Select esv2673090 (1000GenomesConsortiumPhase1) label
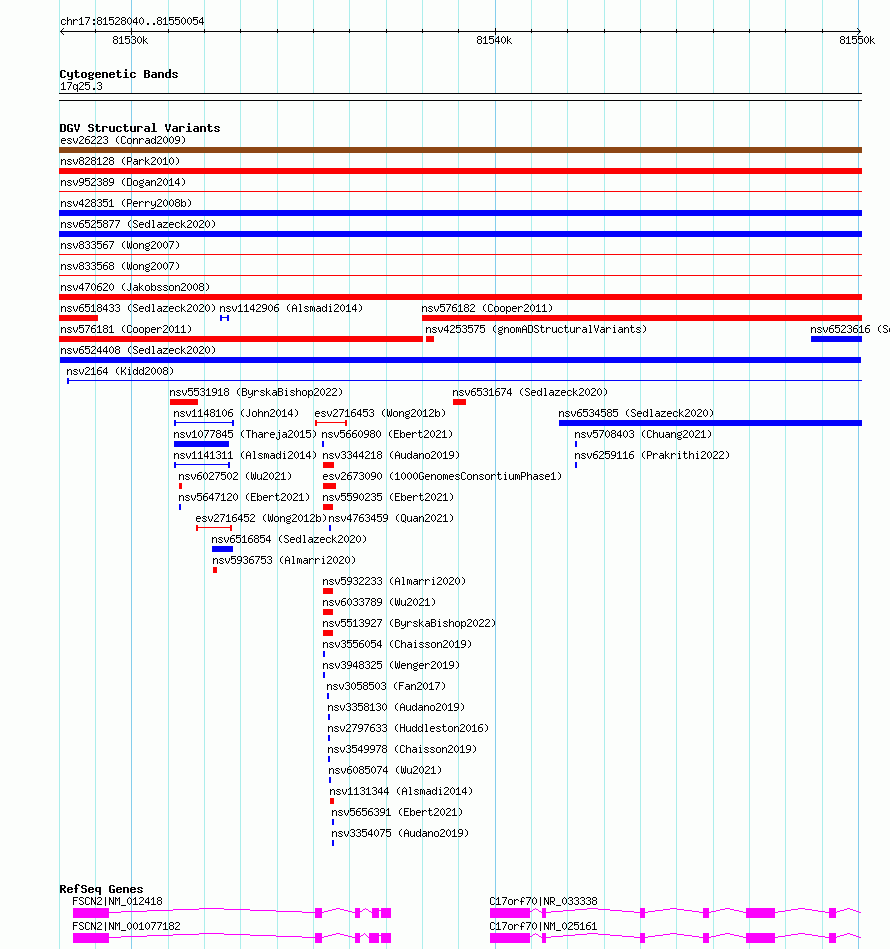This screenshot has height=949, width=890. pos(442,476)
